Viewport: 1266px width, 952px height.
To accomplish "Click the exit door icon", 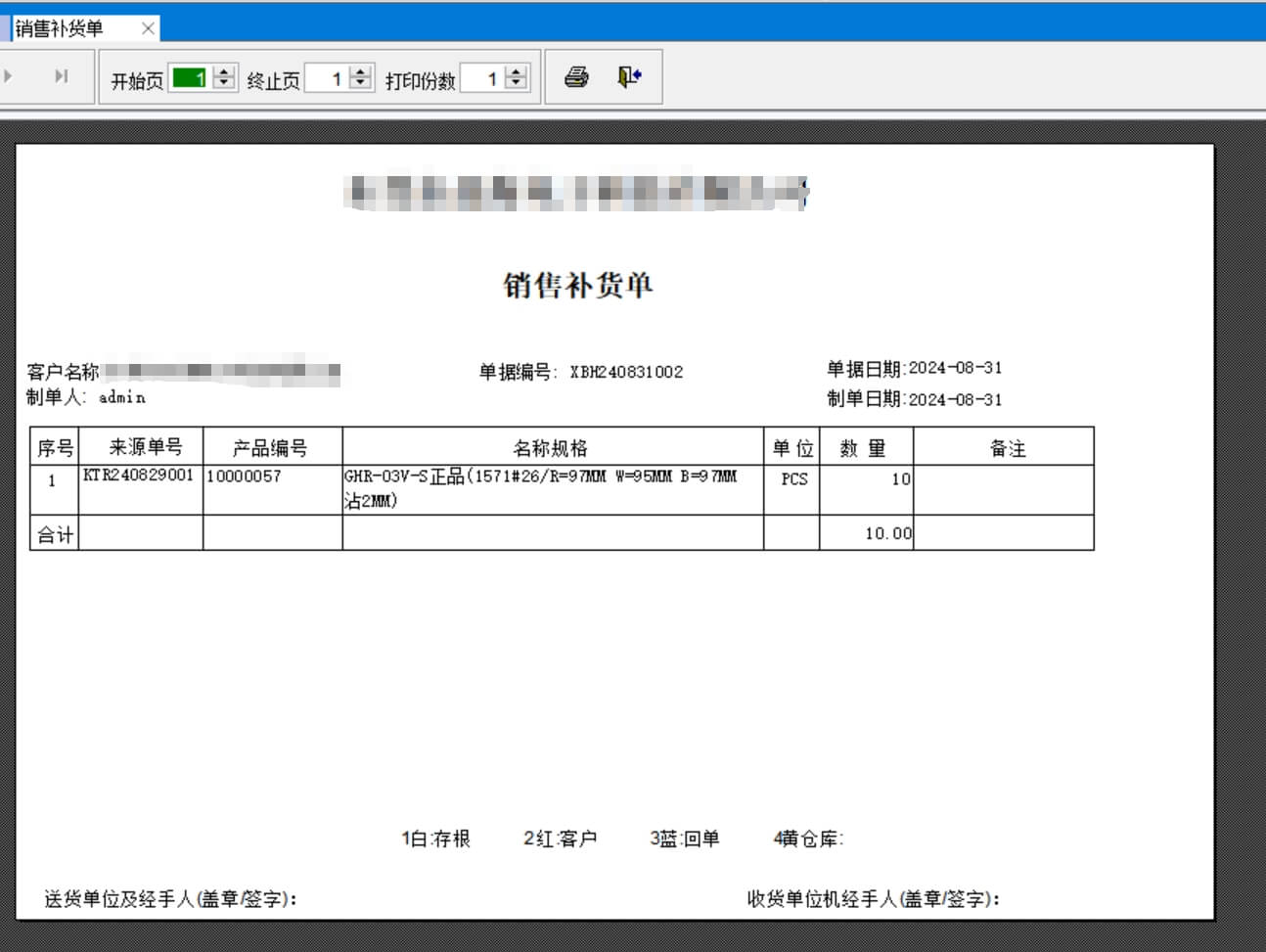I will [x=629, y=77].
